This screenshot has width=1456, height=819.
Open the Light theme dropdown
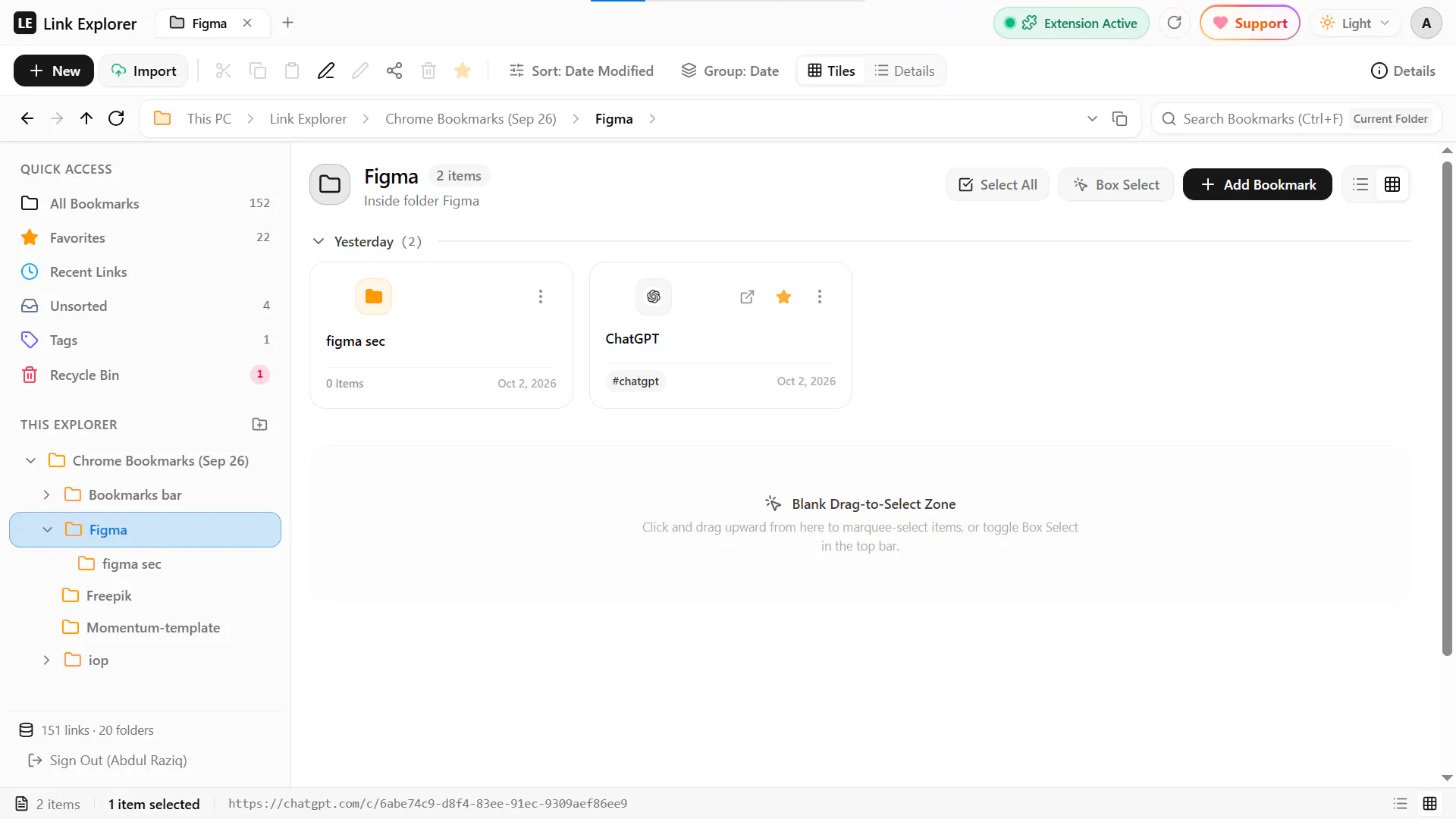coord(1354,23)
